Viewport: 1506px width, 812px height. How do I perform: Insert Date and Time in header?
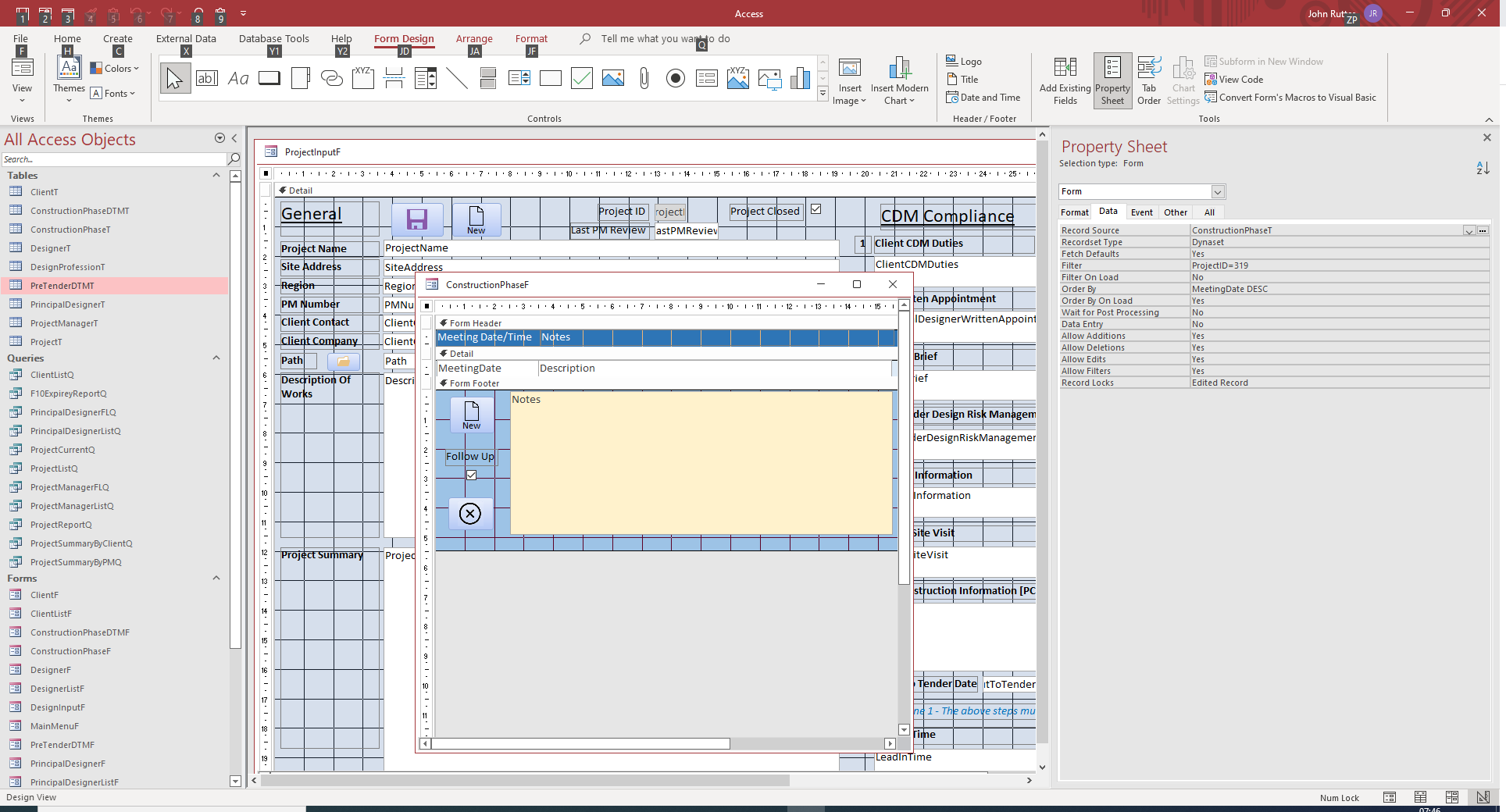983,97
